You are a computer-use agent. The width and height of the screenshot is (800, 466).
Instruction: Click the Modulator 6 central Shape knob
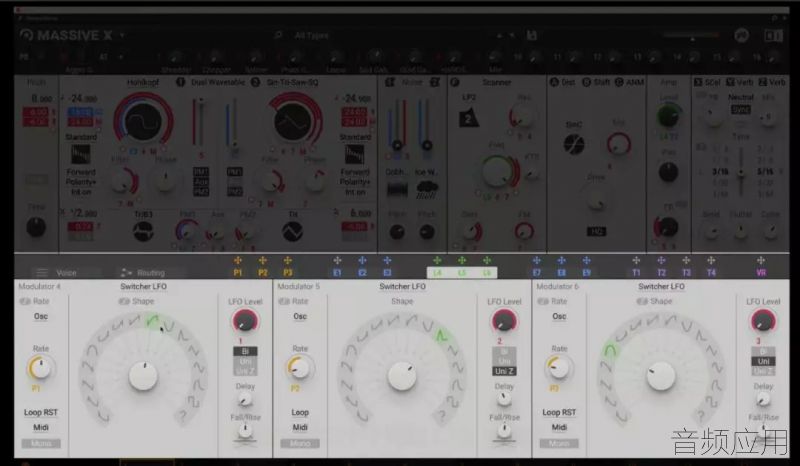tap(661, 376)
